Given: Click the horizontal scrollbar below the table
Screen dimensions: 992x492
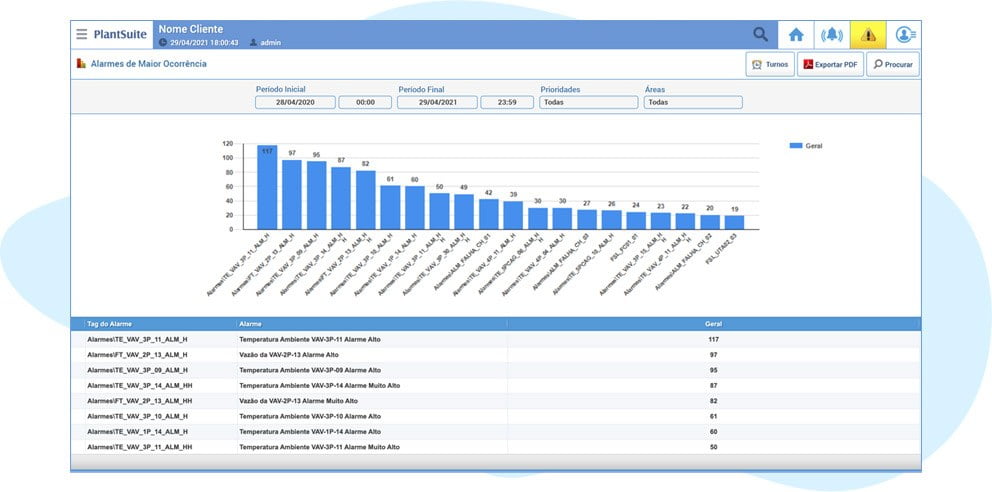Looking at the screenshot, I should coord(495,462).
